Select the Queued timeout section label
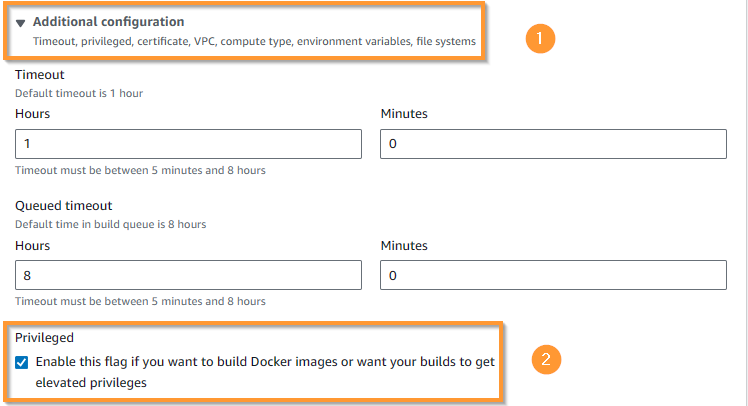Image resolution: width=748 pixels, height=406 pixels. [x=63, y=206]
